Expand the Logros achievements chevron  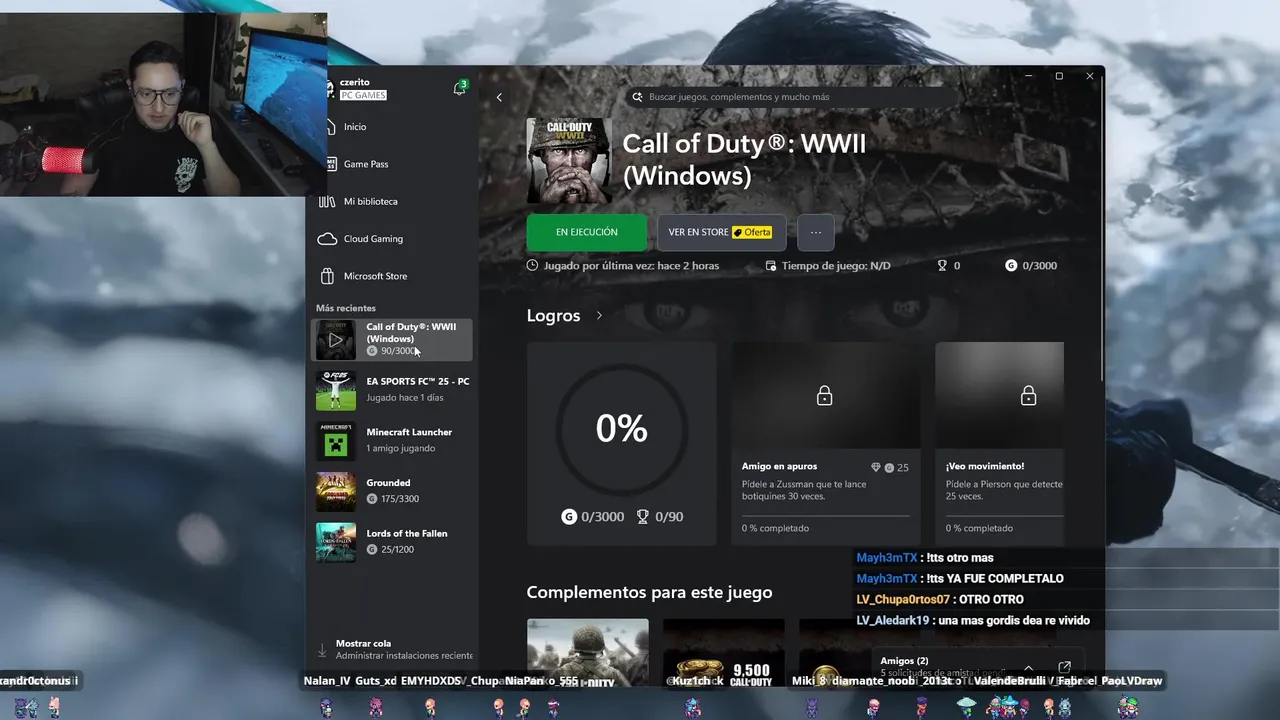coord(599,315)
